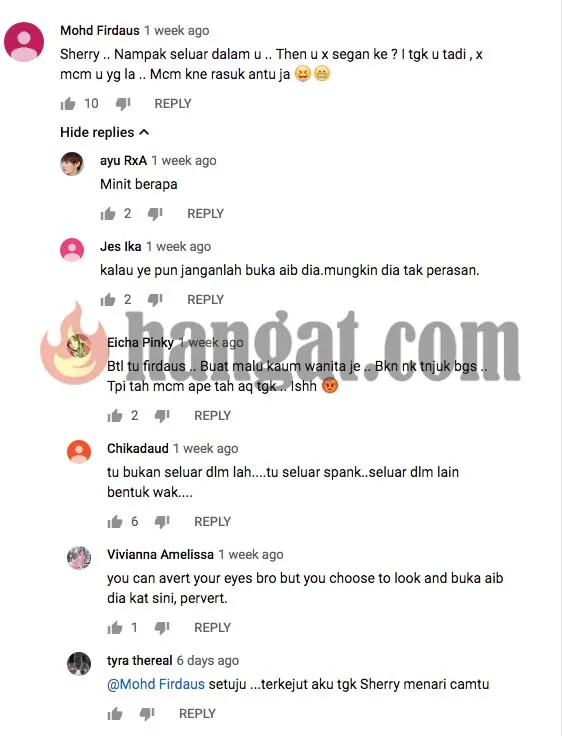Thumbs up ayu RxA's reply

pos(108,214)
